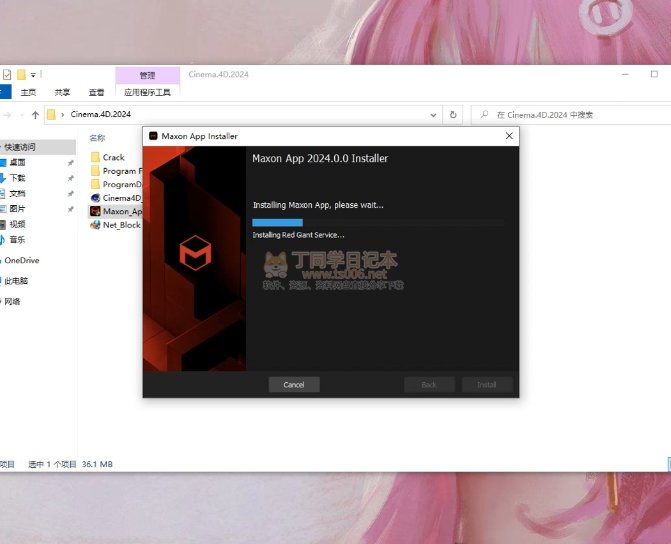Click the pin icon beside 图片
This screenshot has width=671, height=544.
pos(71,209)
